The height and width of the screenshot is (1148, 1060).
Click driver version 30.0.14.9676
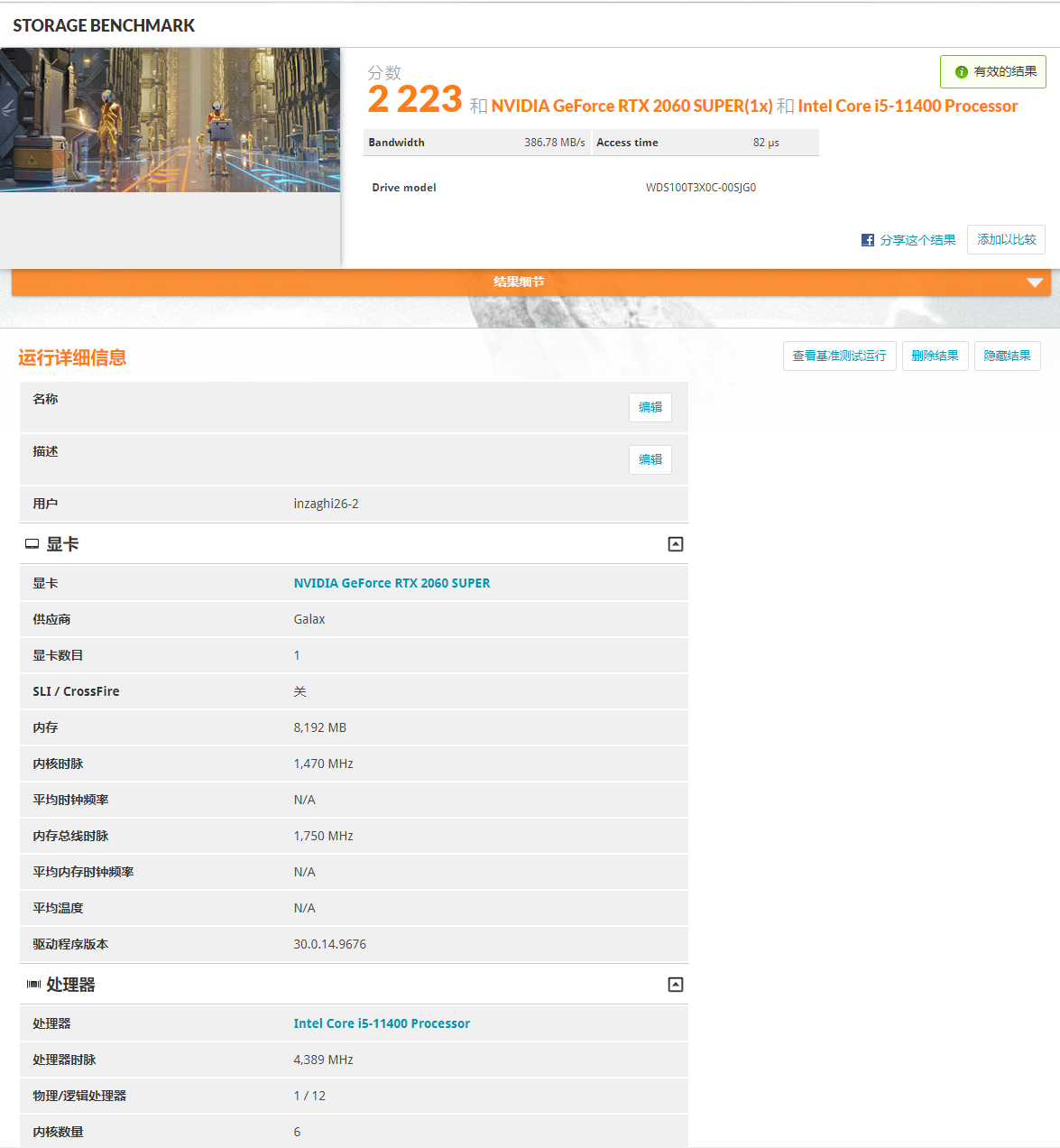tap(329, 944)
